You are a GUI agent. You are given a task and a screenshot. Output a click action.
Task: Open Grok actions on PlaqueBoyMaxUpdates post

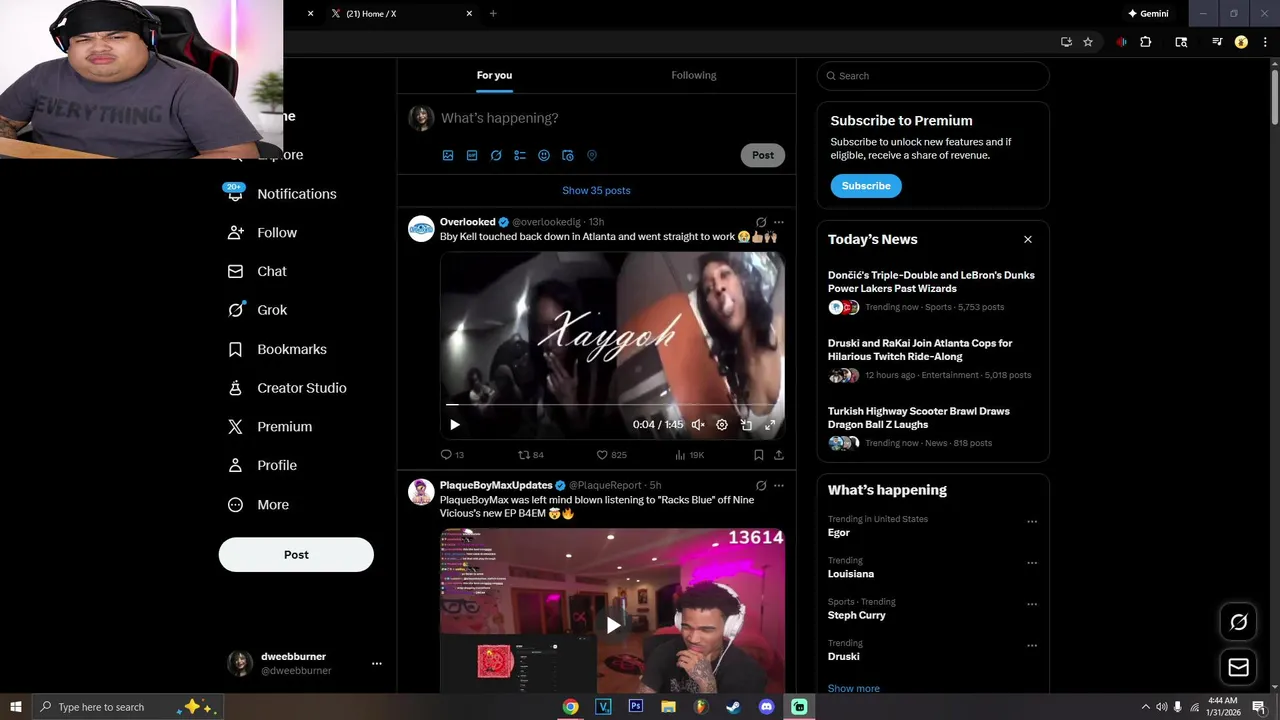761,486
